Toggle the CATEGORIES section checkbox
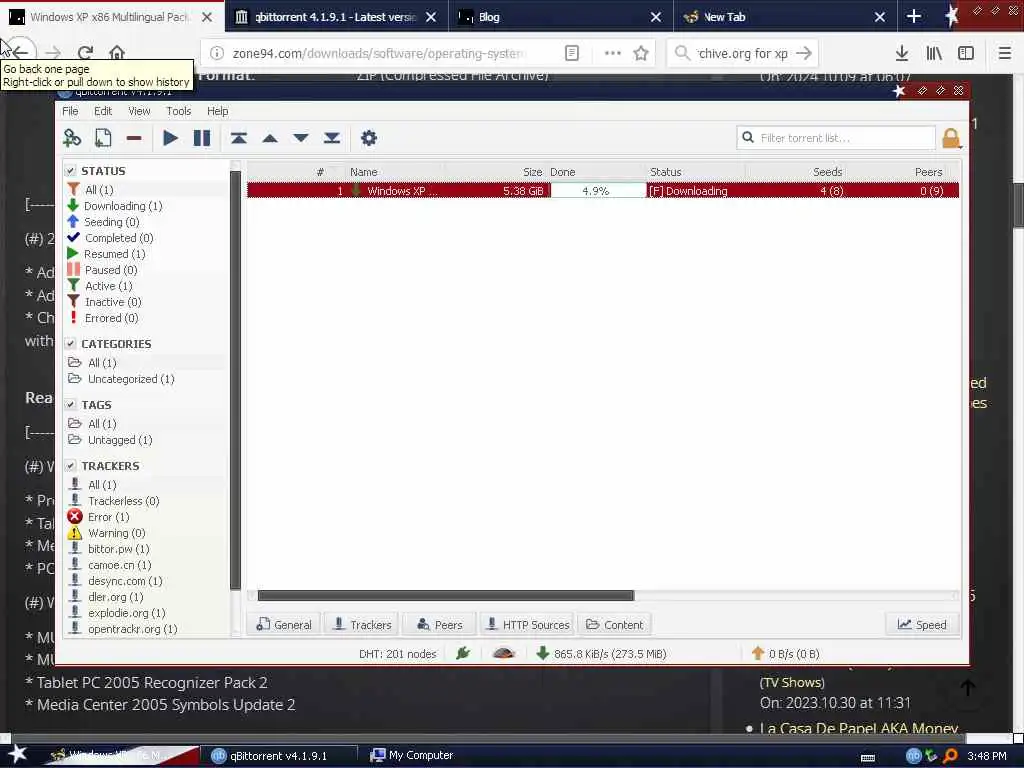 (71, 344)
